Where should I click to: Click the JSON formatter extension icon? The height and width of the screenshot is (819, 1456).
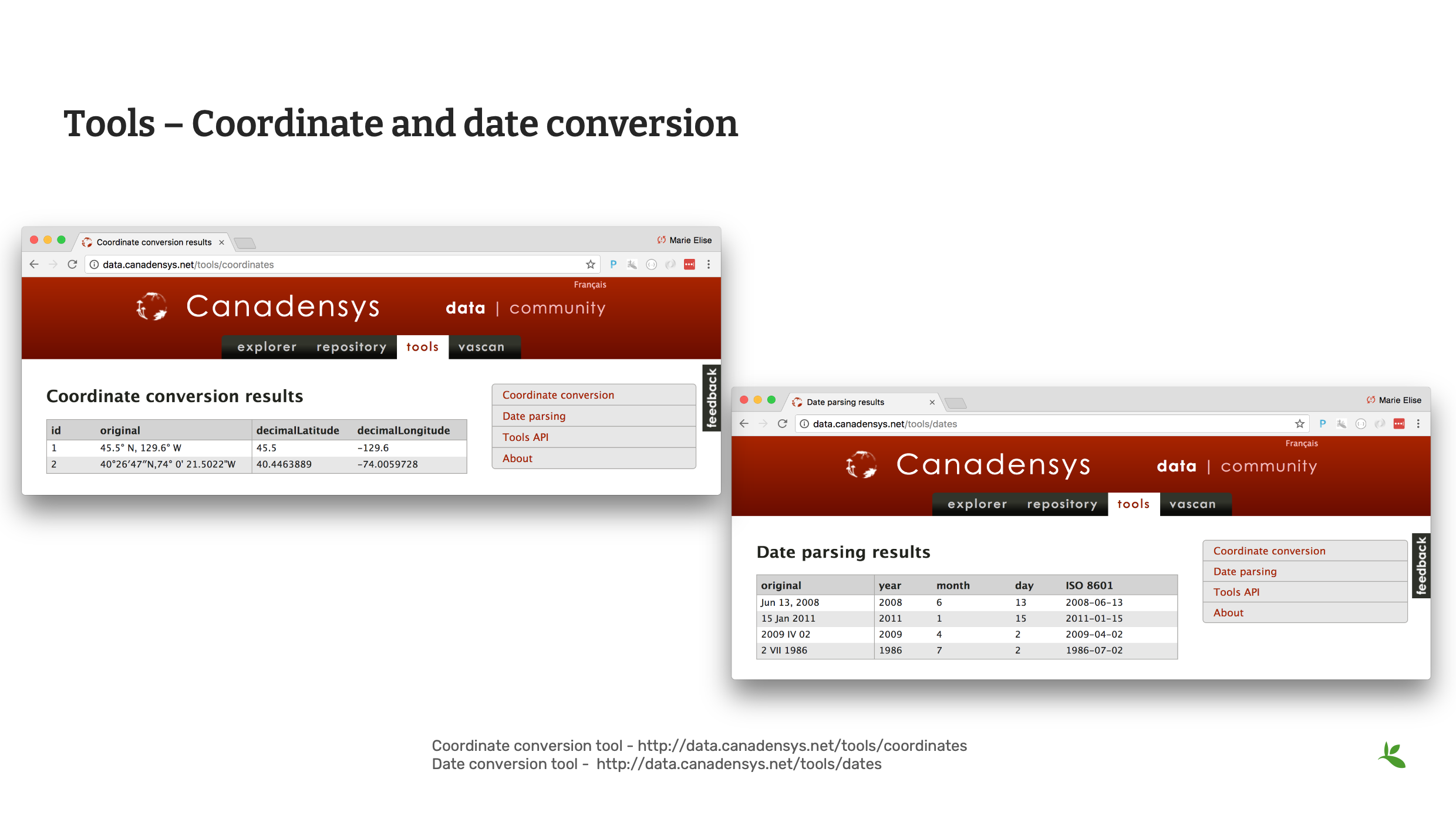652,264
